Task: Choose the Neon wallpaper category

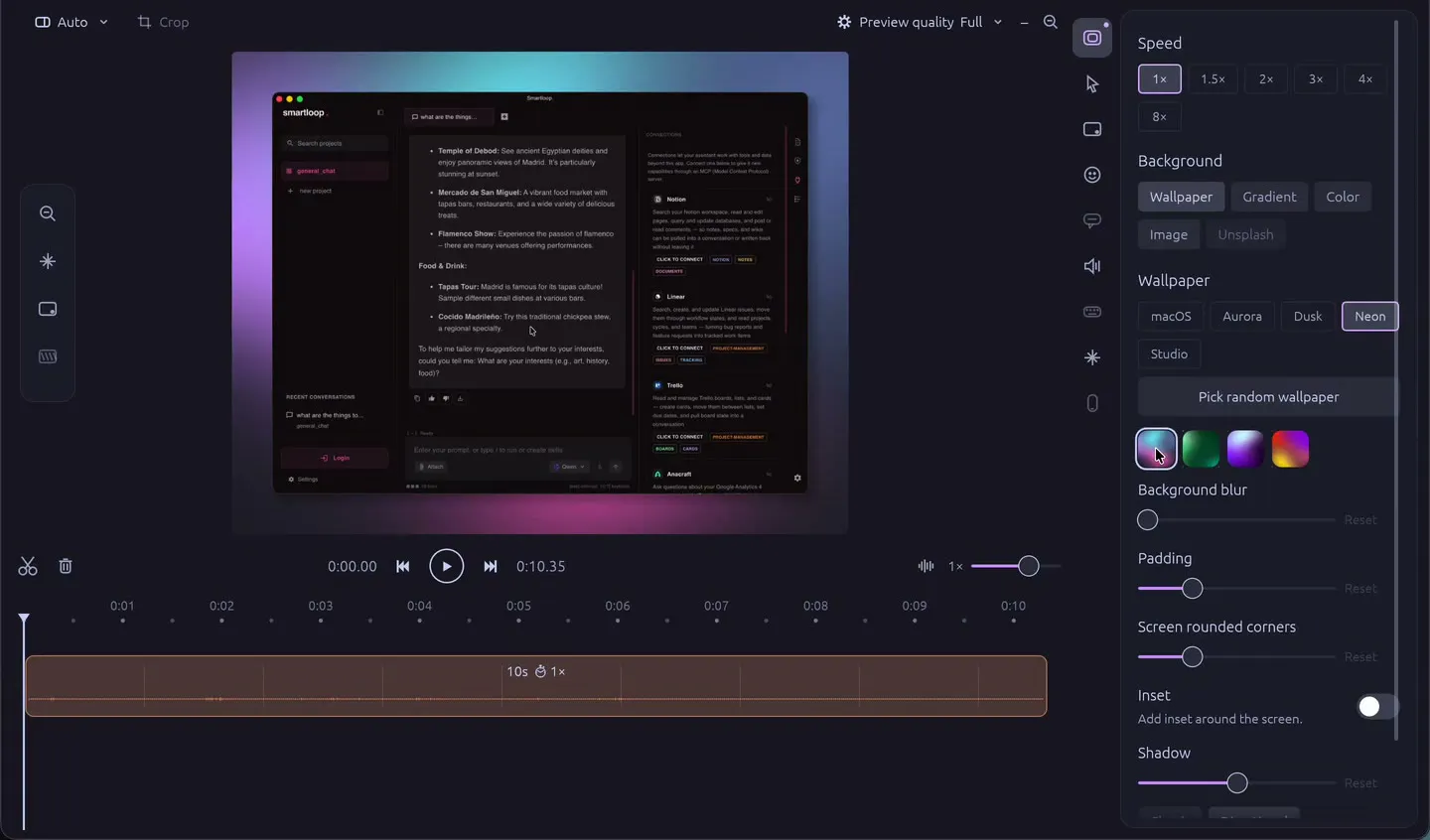Action: tap(1370, 316)
